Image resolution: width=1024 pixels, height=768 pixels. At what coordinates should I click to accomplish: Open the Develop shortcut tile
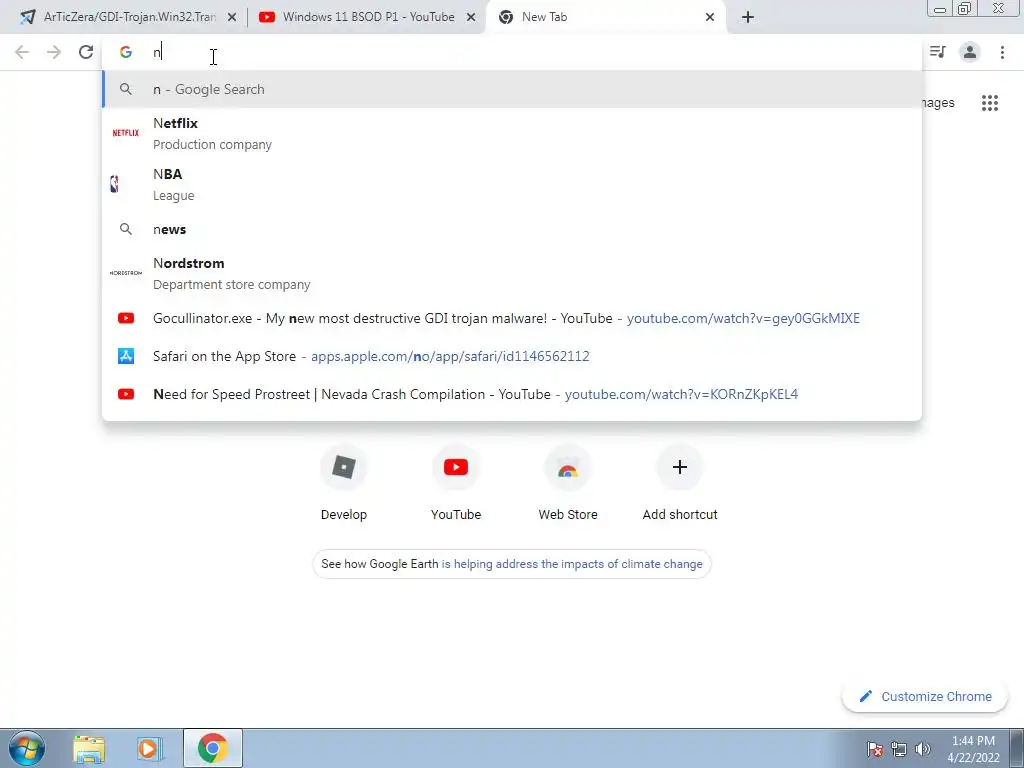click(x=344, y=483)
